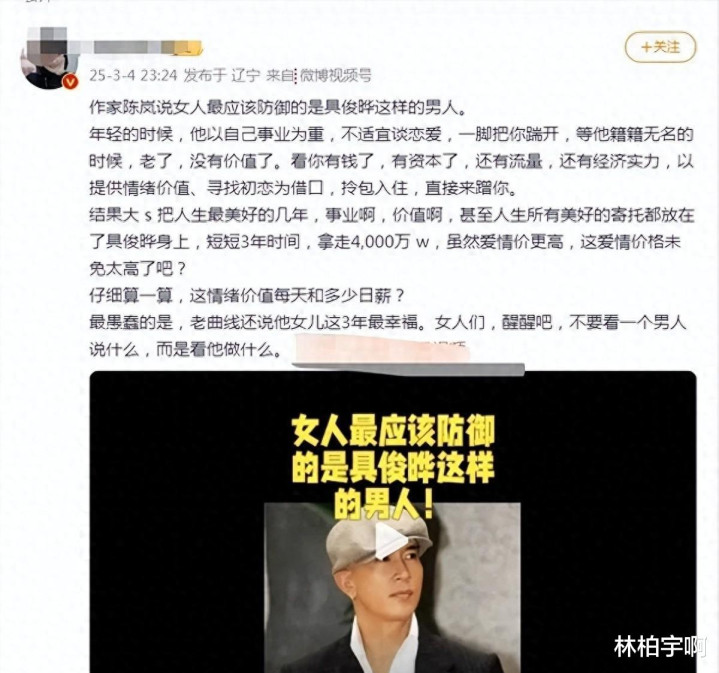
Task: Click the first line mentioning 作家陈岚
Action: click(x=278, y=107)
